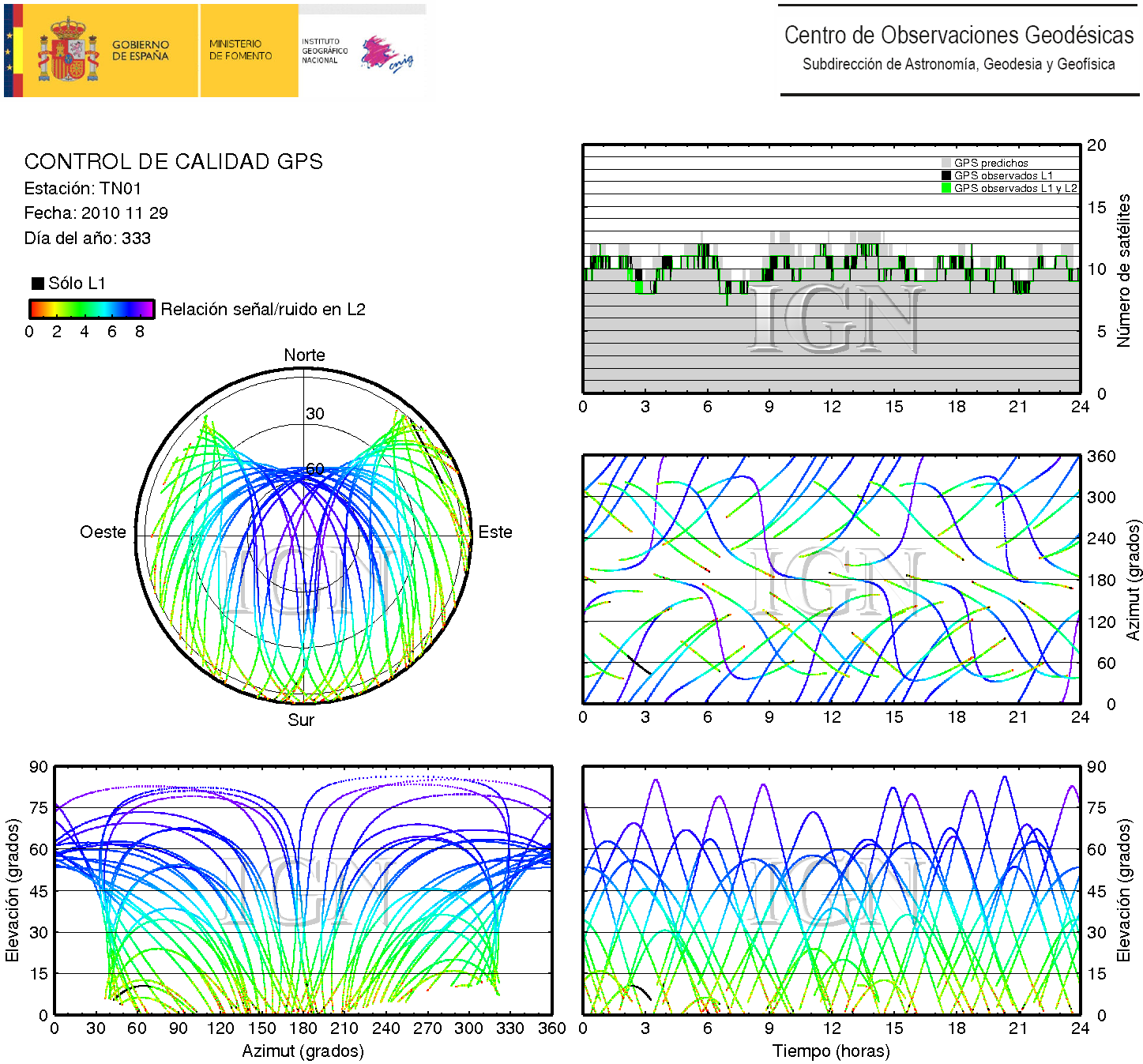1143x1064 pixels.
Task: Click the Centro de Observaciones Geodésicas heading
Action: coord(958,36)
